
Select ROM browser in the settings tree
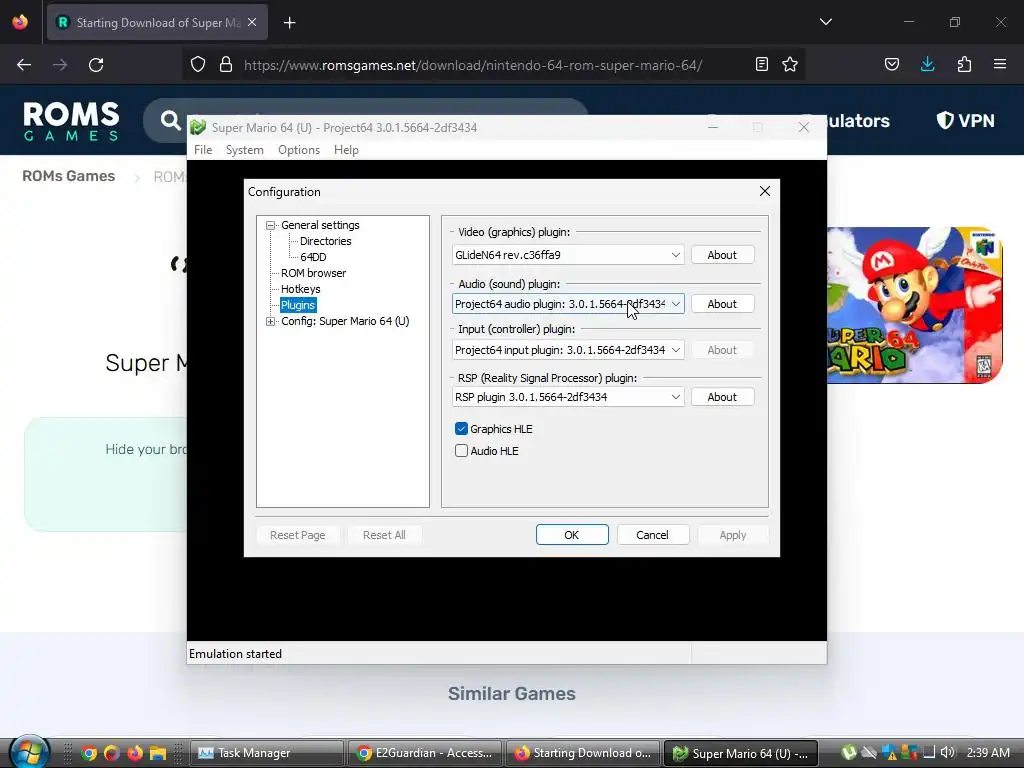click(313, 273)
